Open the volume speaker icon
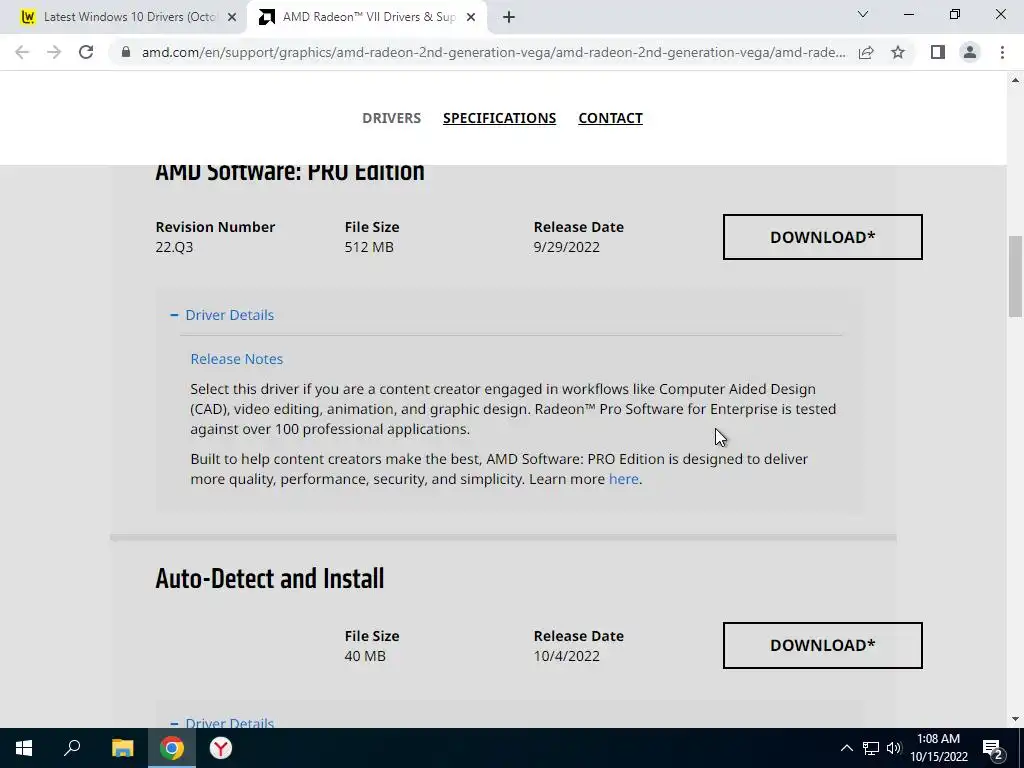The width and height of the screenshot is (1024, 768). (x=894, y=748)
